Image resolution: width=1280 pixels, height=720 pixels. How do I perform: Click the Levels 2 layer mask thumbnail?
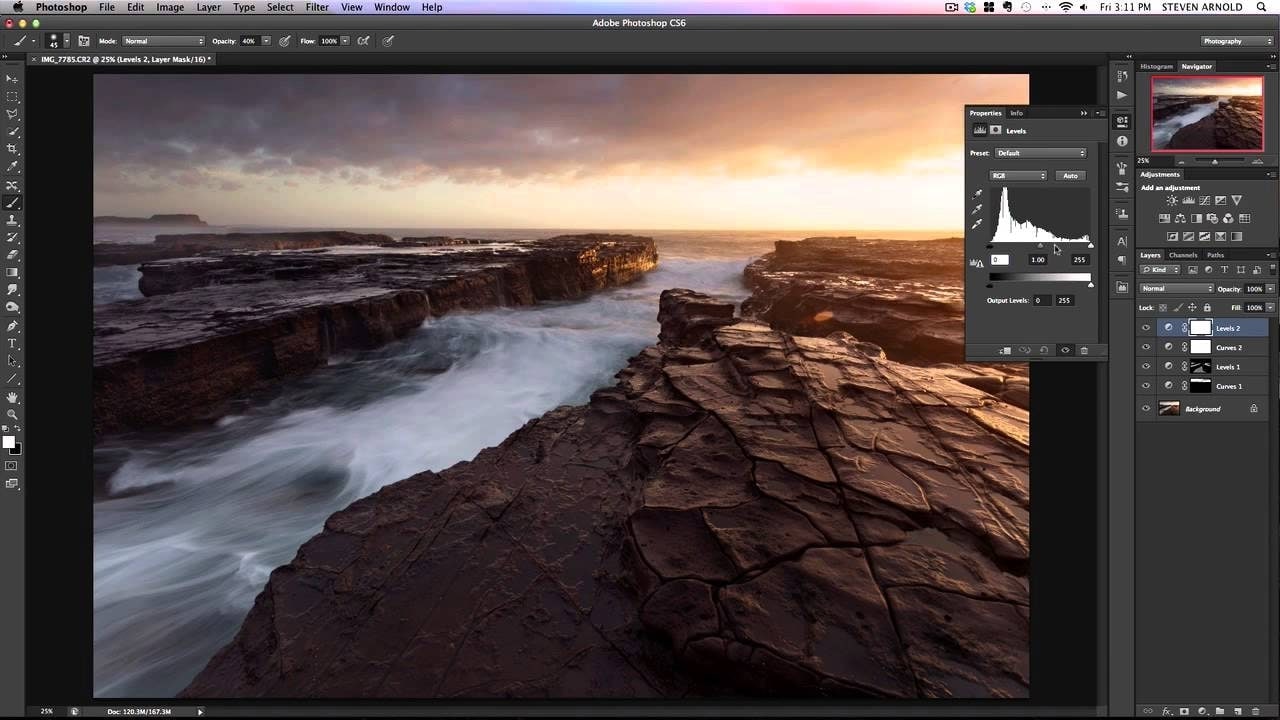1200,328
